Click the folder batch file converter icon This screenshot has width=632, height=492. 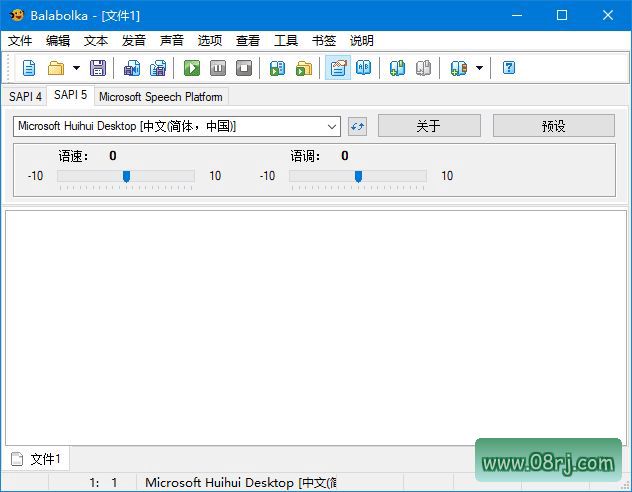pos(304,68)
